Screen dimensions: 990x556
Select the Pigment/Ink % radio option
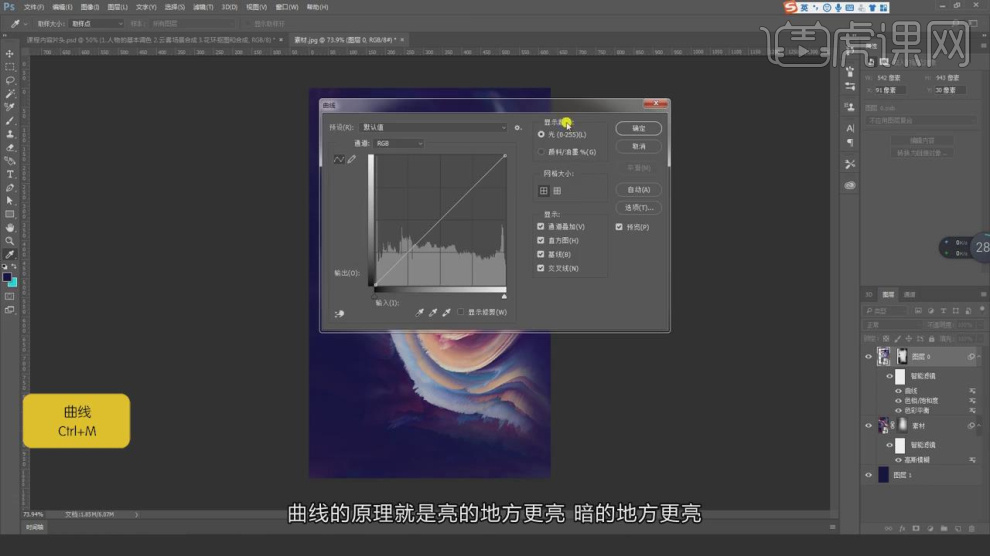tap(541, 152)
